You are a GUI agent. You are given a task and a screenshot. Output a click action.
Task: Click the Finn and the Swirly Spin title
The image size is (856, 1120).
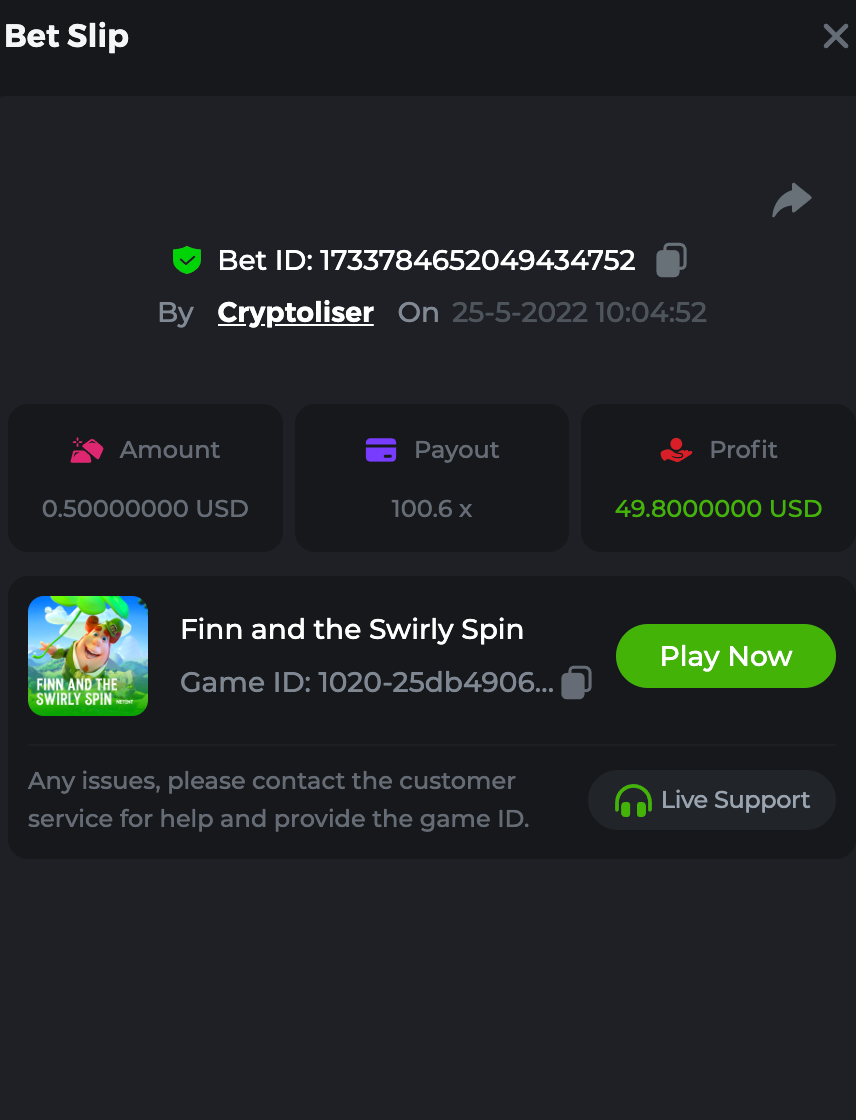pos(352,629)
